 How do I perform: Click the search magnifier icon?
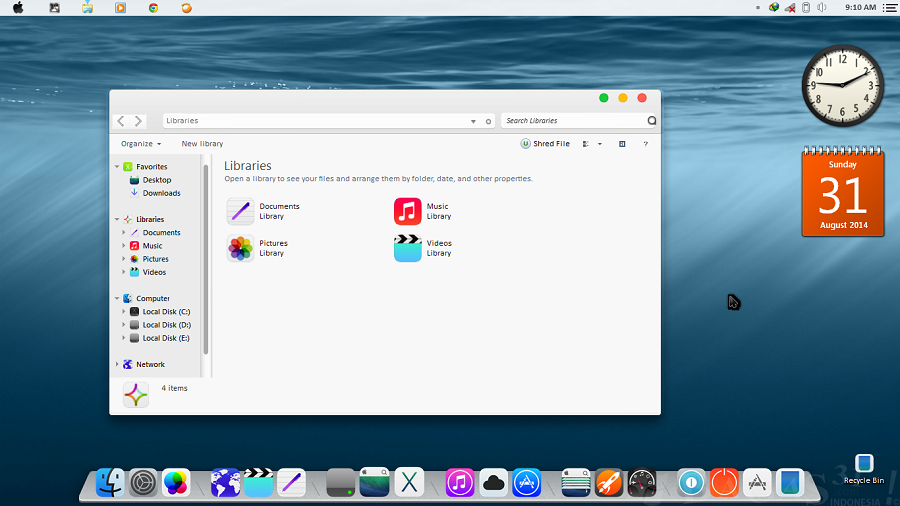point(651,120)
